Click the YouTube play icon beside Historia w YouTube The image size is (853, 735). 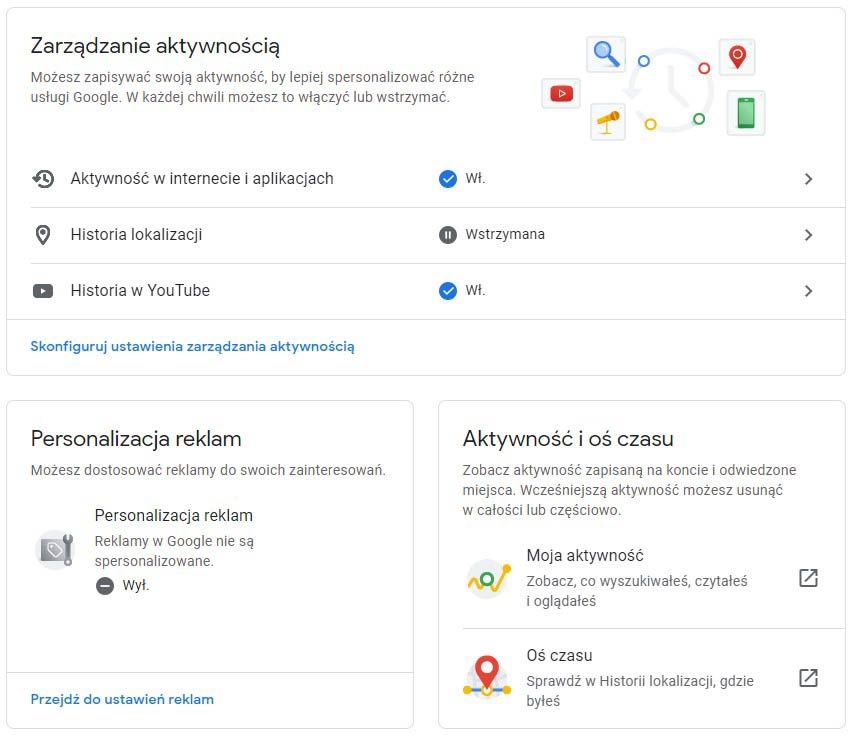(43, 291)
